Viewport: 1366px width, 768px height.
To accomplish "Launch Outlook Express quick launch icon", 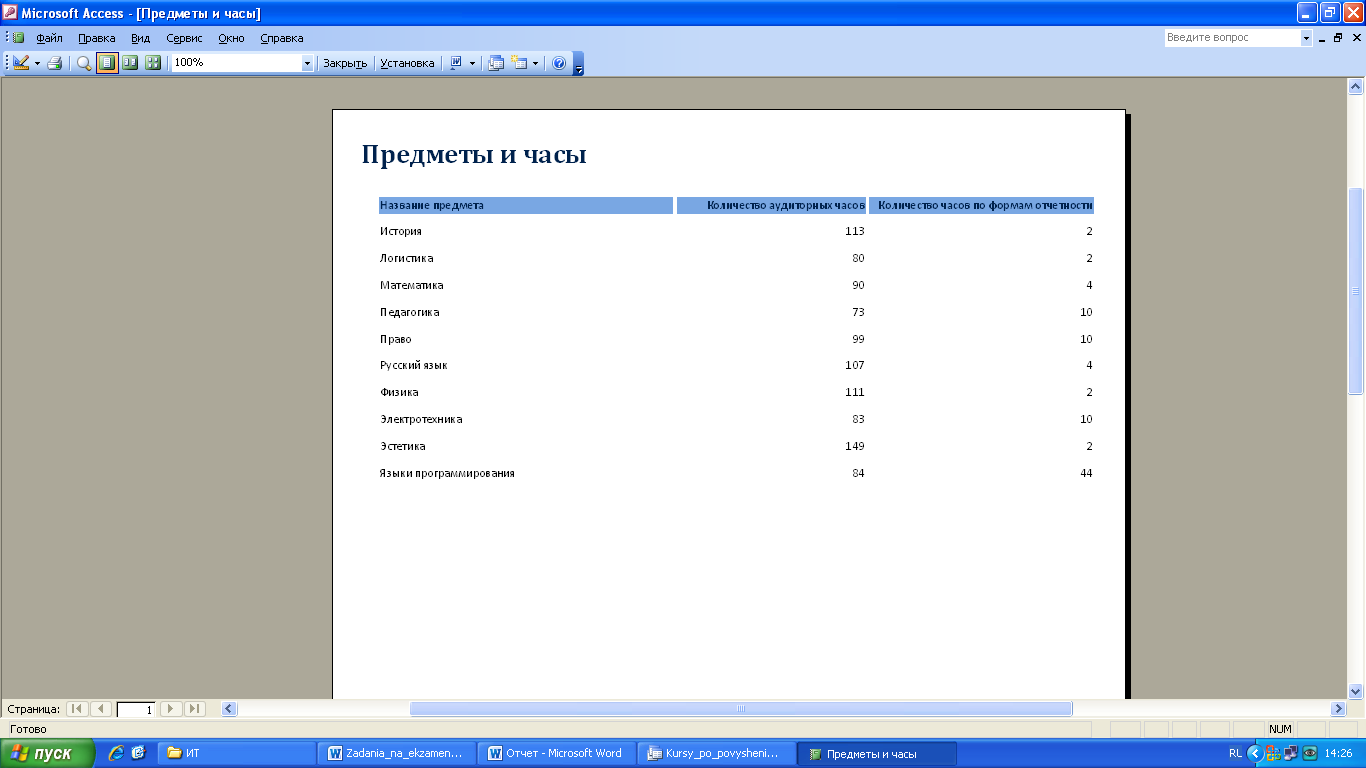I will coord(138,753).
